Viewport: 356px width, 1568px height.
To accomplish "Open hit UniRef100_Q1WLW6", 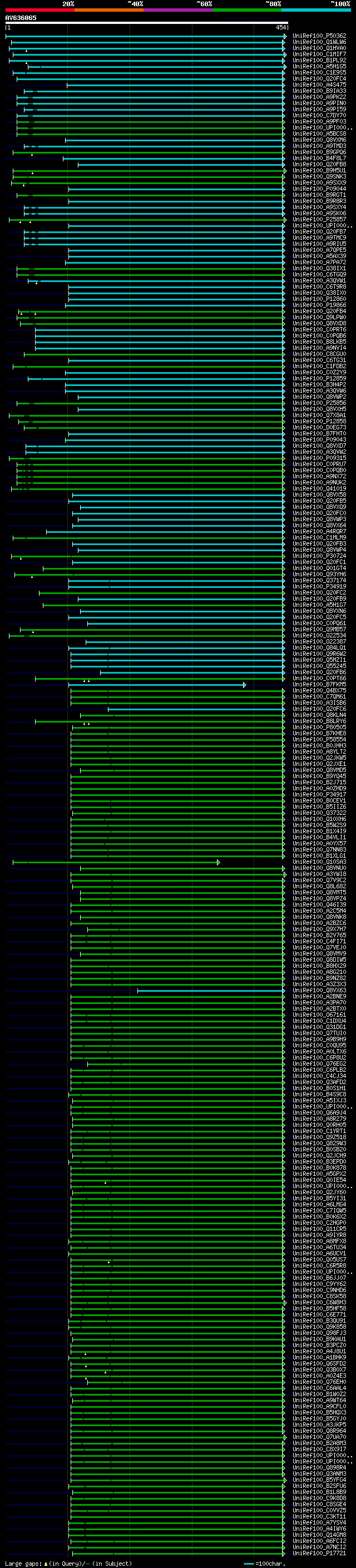I will [319, 42].
